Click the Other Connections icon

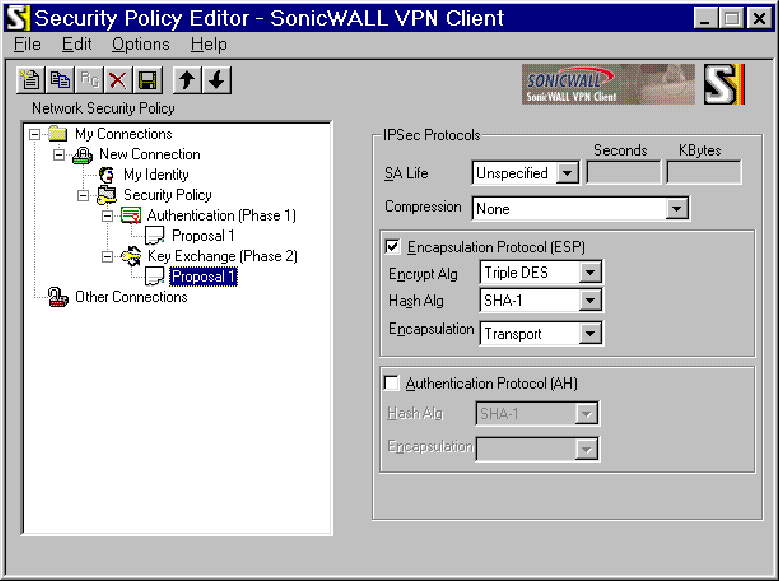(x=58, y=297)
